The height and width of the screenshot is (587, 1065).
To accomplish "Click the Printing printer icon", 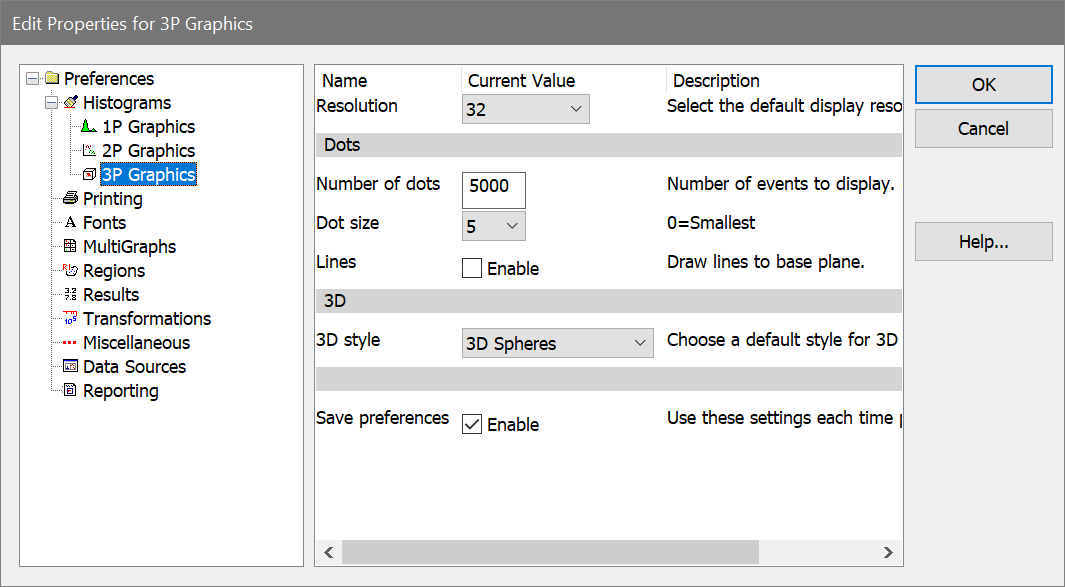I will coord(70,199).
